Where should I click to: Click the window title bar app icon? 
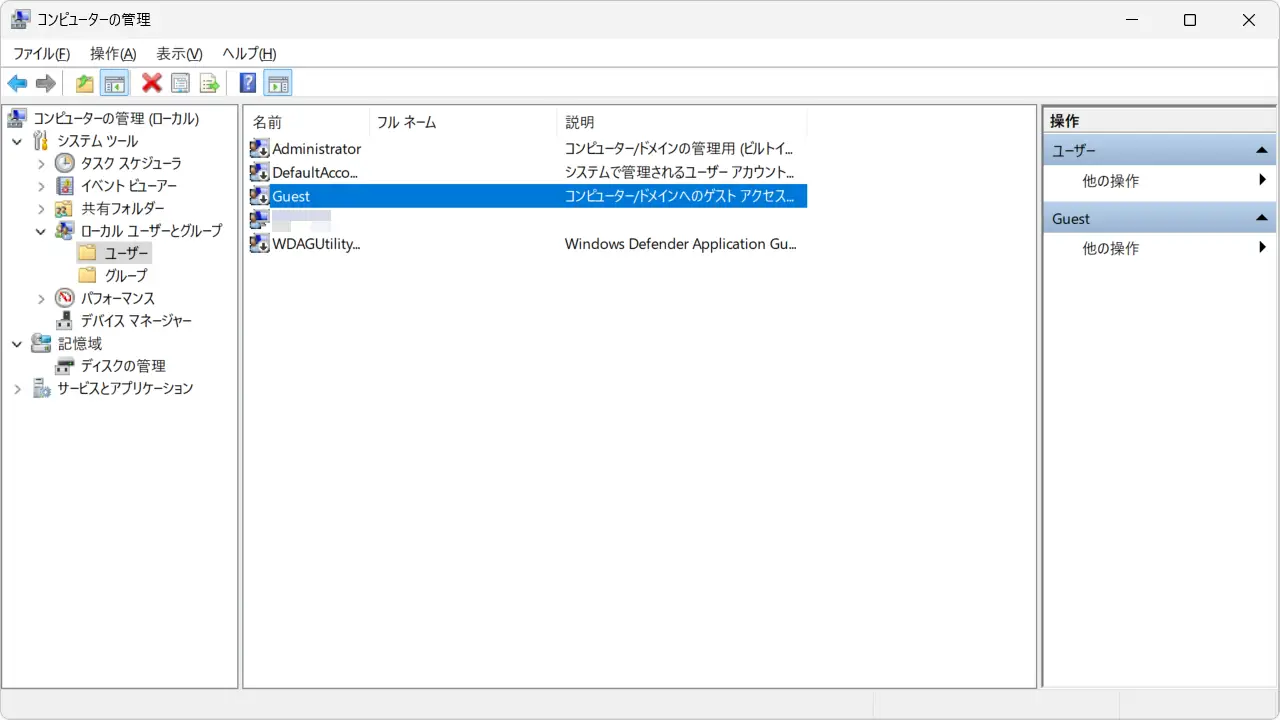pos(20,19)
